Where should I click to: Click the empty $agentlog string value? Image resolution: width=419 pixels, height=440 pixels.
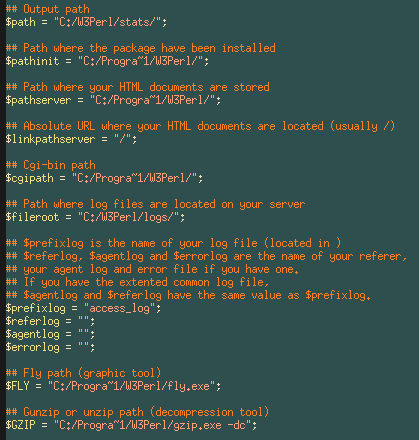pyautogui.click(x=86, y=334)
